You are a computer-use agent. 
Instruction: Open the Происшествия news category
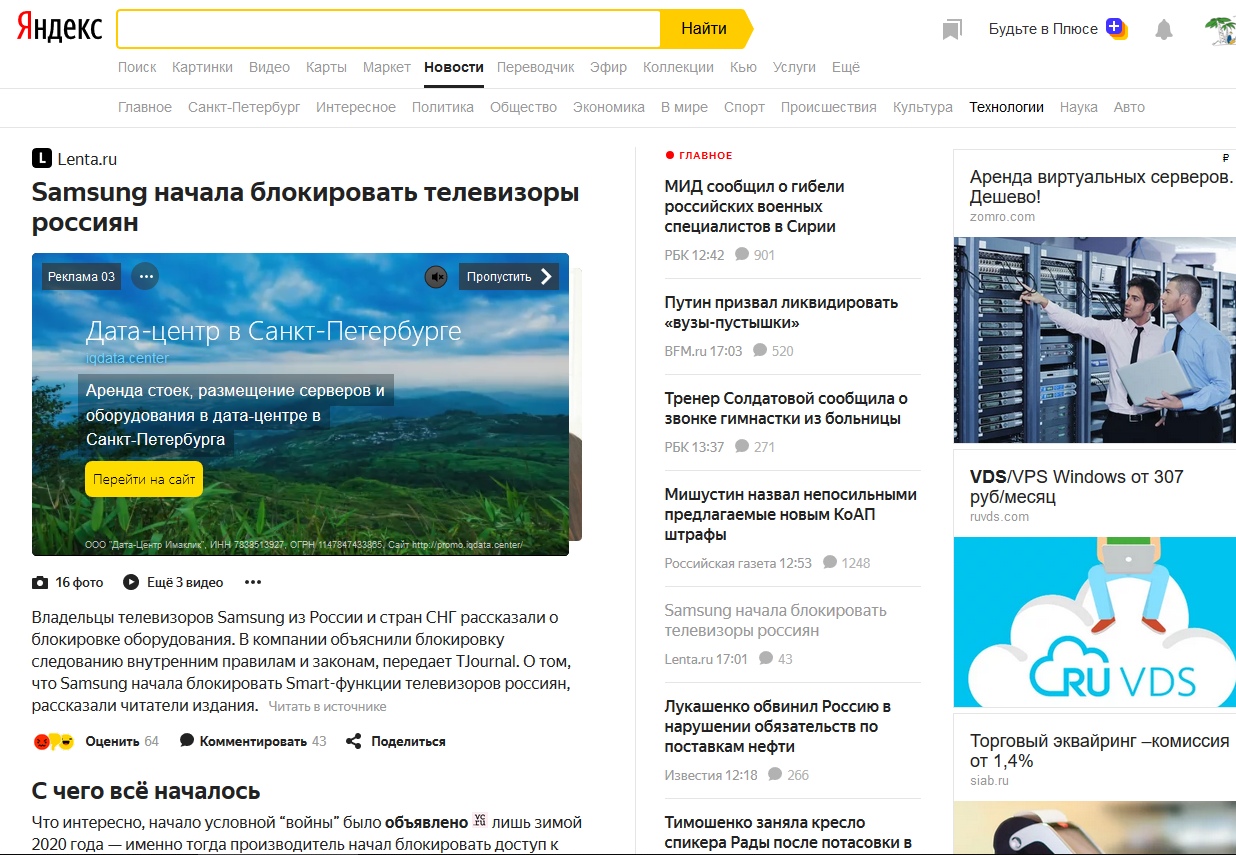tap(829, 107)
